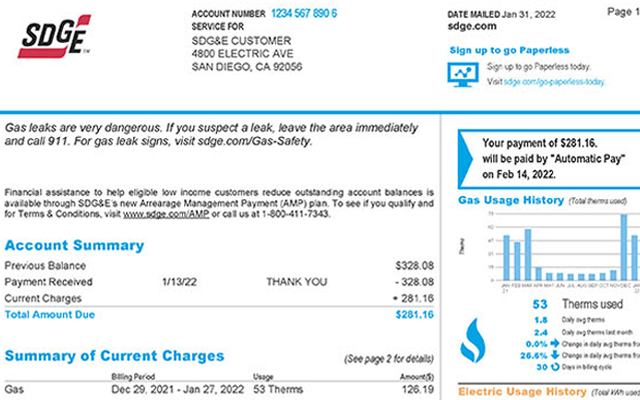The height and width of the screenshot is (400, 640).
Task: Click the See page 2 for details note
Action: (x=388, y=358)
